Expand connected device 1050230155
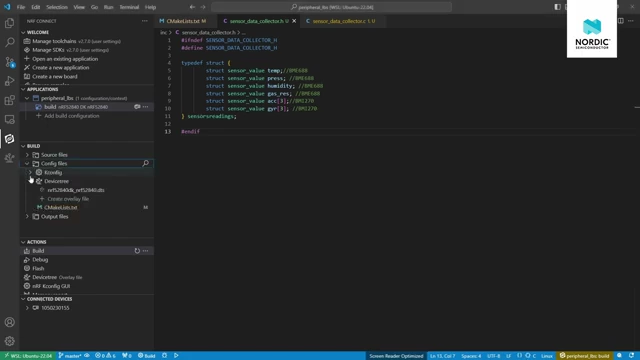The width and height of the screenshot is (640, 360). click(27, 308)
